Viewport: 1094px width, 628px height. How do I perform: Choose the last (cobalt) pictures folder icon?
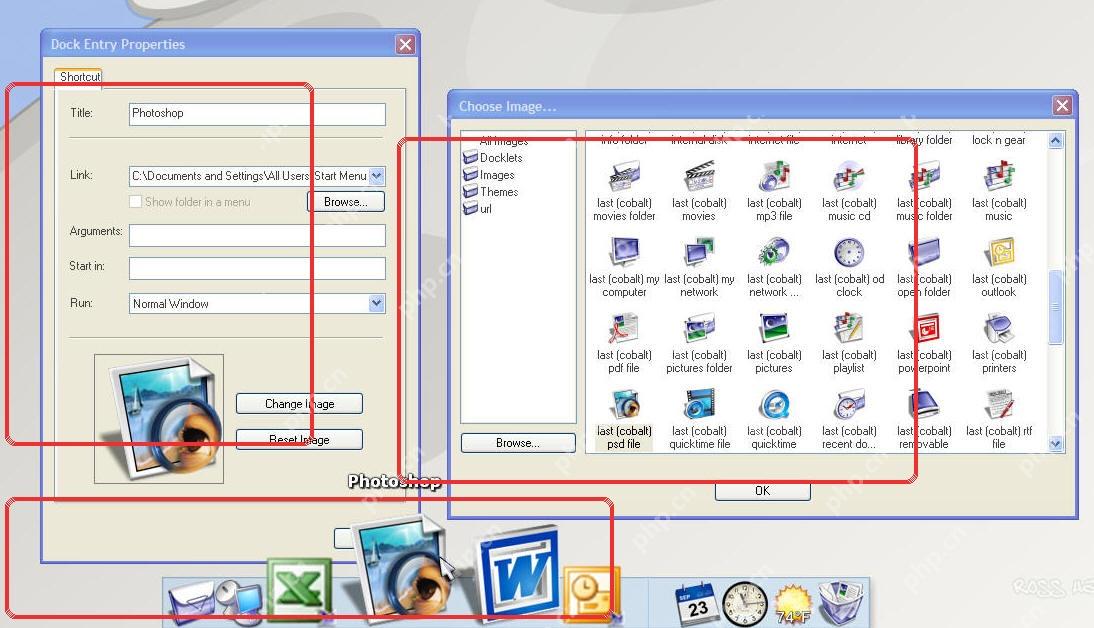coord(699,329)
